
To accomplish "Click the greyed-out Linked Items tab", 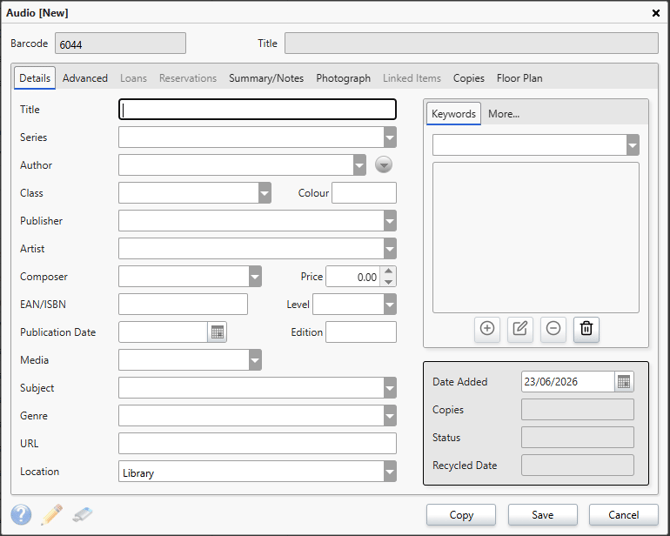I will point(412,78).
